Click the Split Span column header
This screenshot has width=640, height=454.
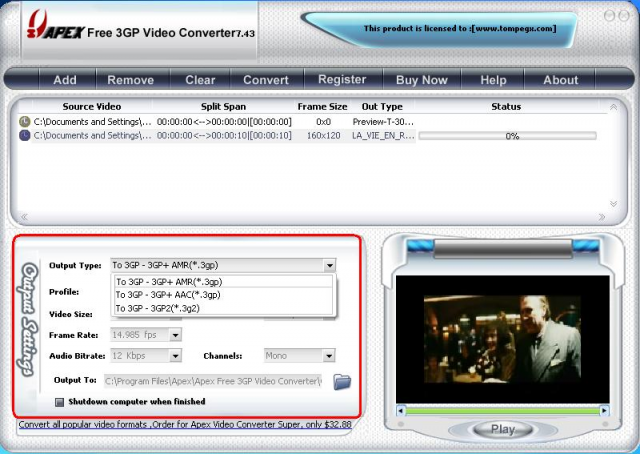point(223,107)
